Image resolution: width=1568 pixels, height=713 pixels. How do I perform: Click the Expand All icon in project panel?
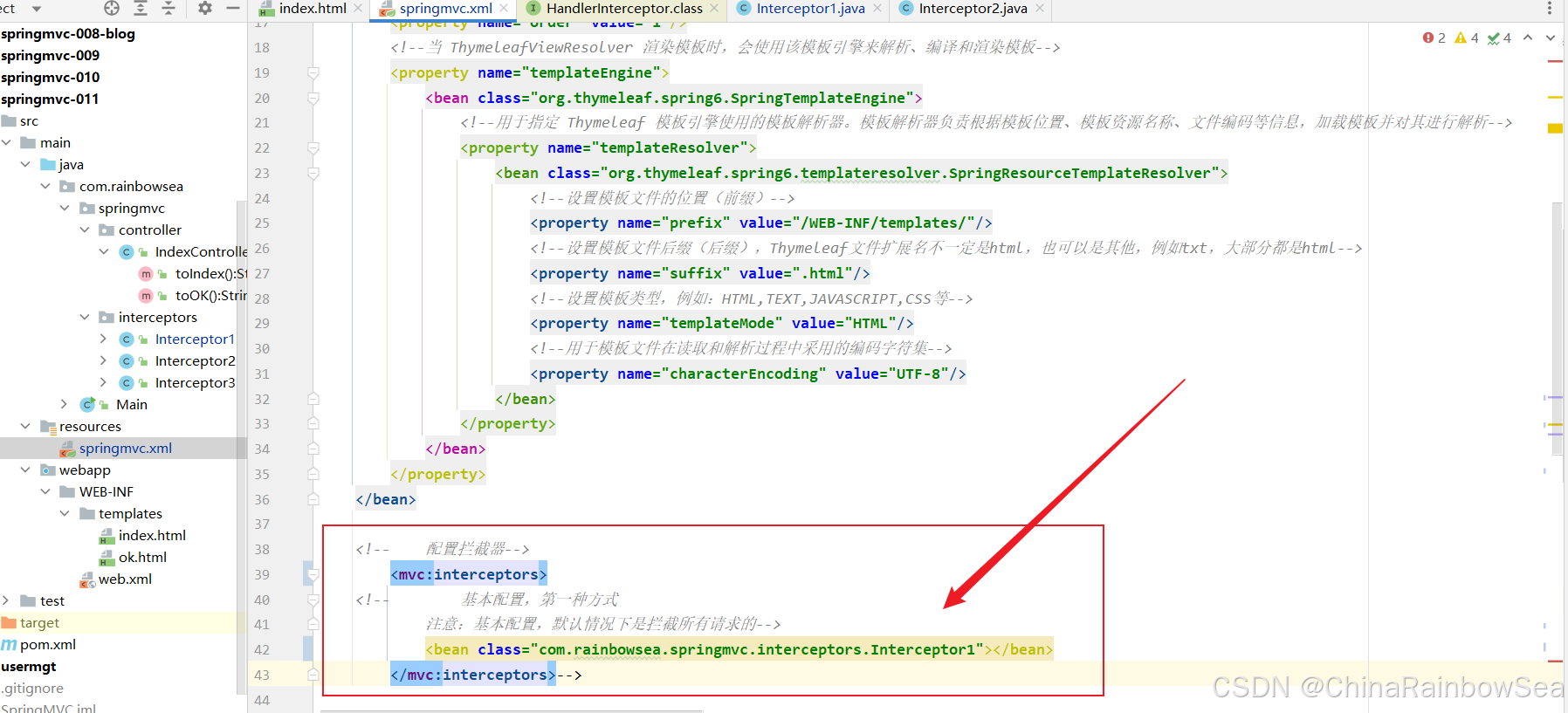coord(140,8)
